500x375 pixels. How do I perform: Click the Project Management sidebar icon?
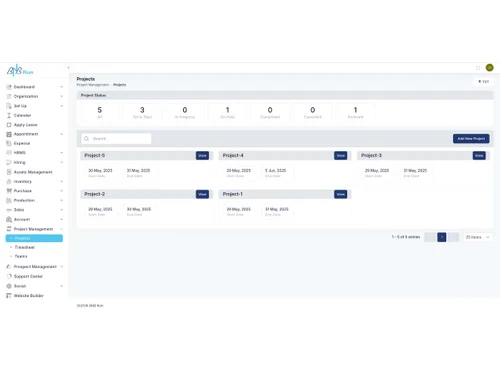click(9, 229)
